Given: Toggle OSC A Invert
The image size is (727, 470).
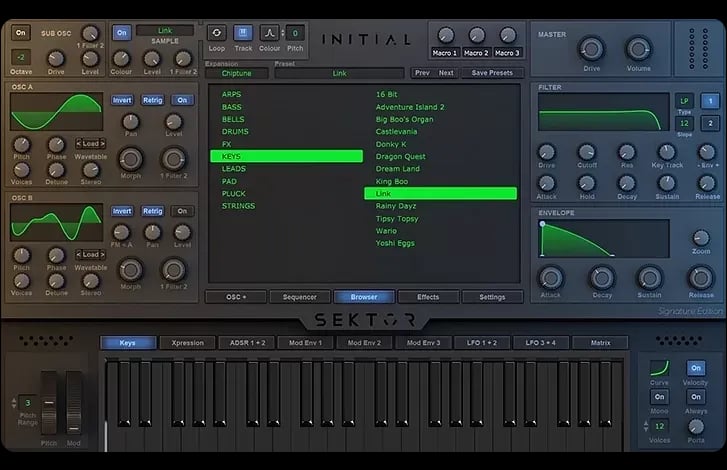Looking at the screenshot, I should click(122, 100).
